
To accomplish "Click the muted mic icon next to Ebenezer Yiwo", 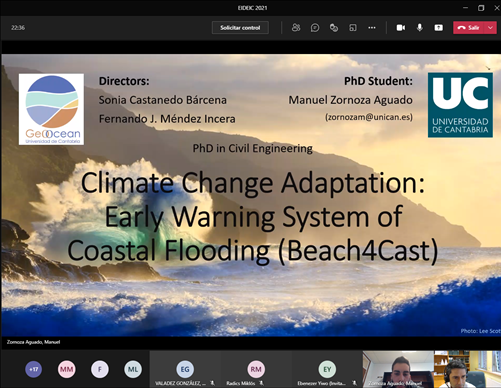I will (354, 383).
